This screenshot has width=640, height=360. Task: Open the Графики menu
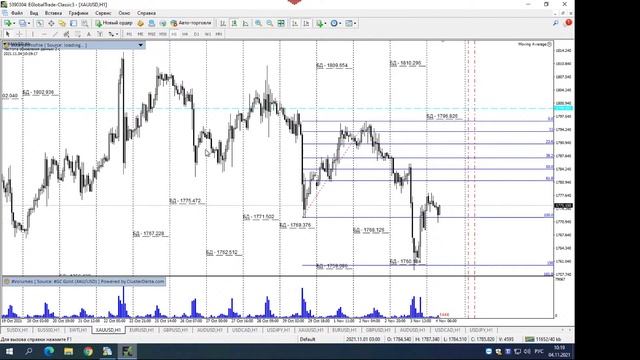pos(78,13)
